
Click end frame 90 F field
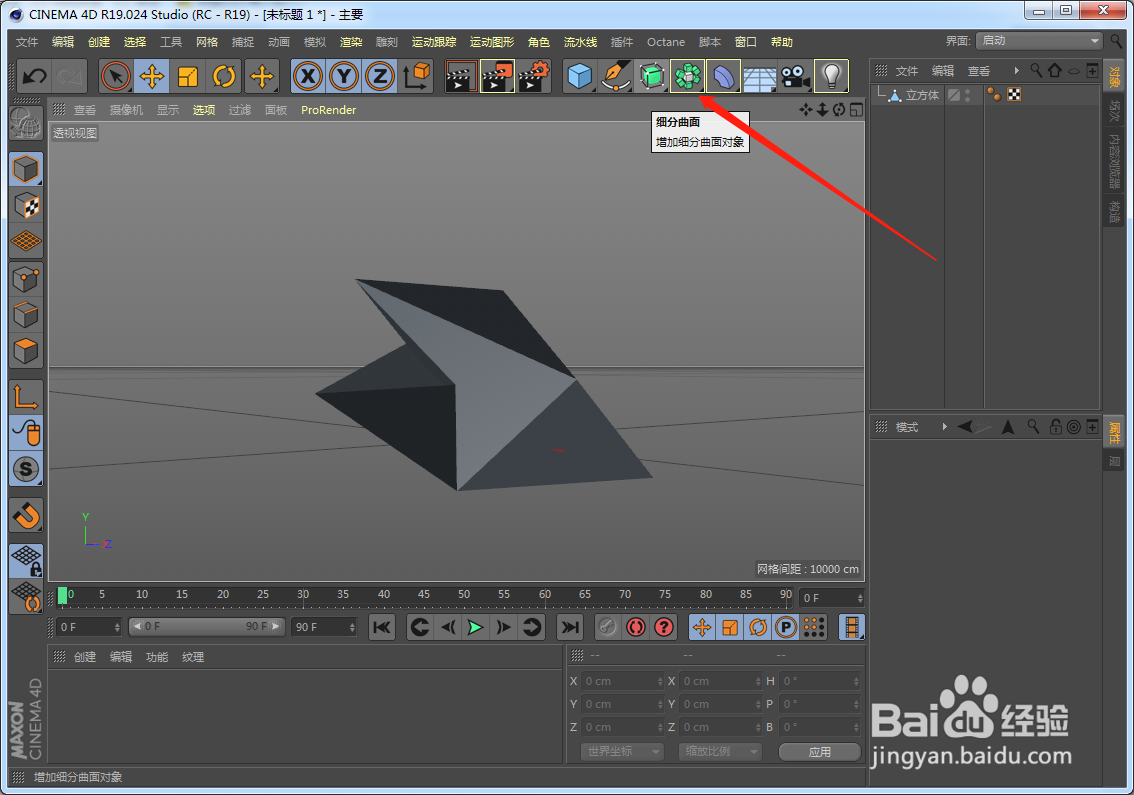point(324,627)
